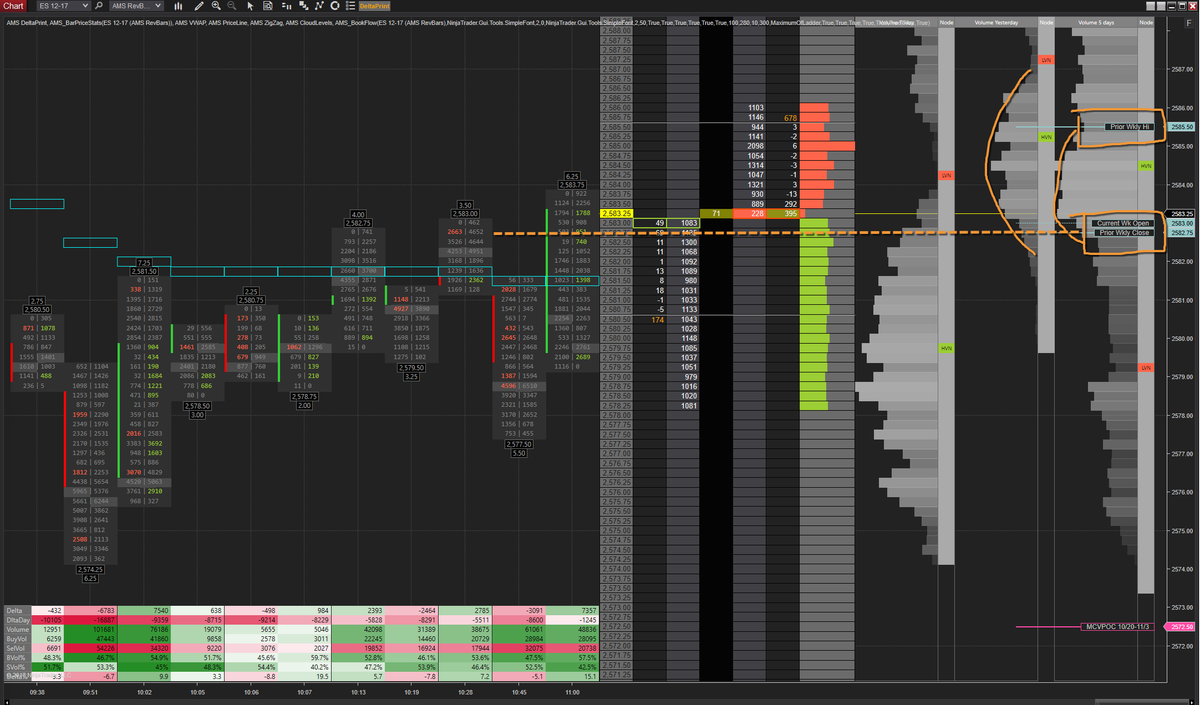Click the 2,583.75 bar high label
Screen dimensions: 1200x705
click(x=572, y=184)
